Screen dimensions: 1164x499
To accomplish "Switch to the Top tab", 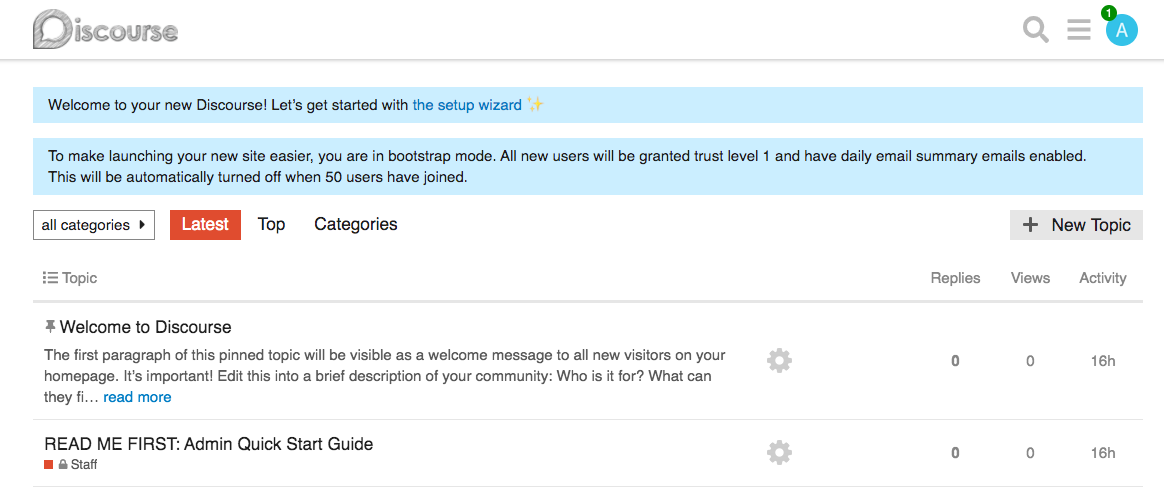I will tap(271, 225).
